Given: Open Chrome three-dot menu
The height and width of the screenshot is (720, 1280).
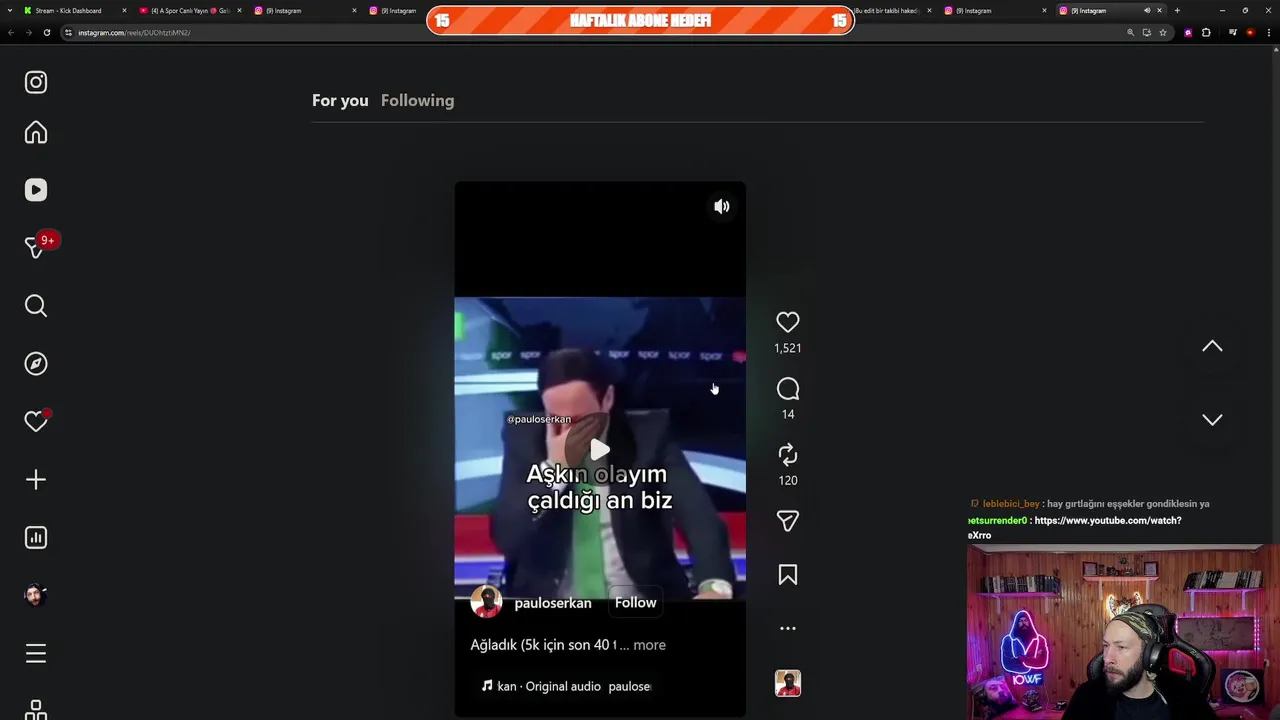Looking at the screenshot, I should pyautogui.click(x=1269, y=32).
